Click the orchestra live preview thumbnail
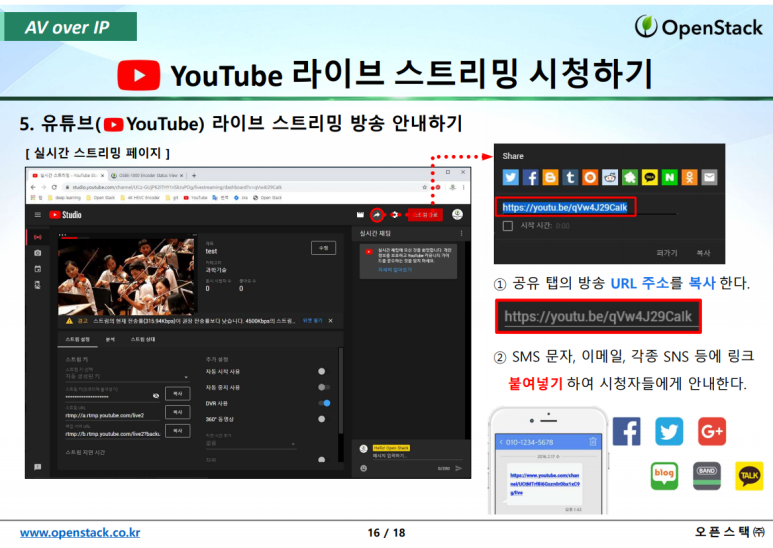The width and height of the screenshot is (773, 548). [126, 275]
